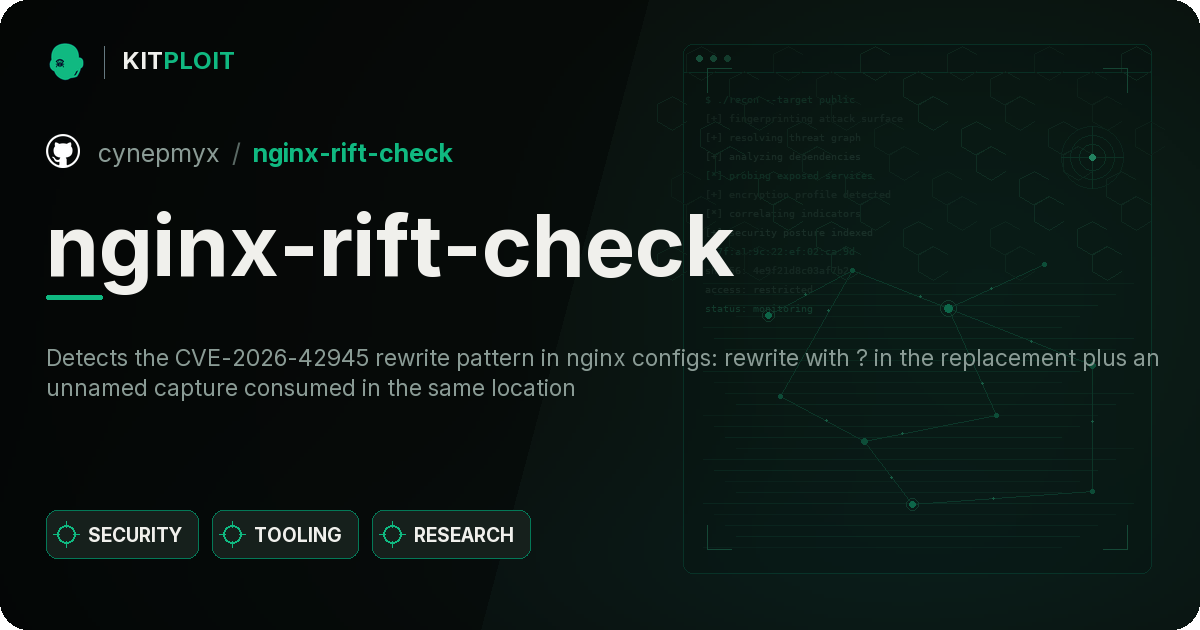This screenshot has height=630, width=1200.
Task: Click the terminal line 'correlating indicators'
Action: coord(783,214)
